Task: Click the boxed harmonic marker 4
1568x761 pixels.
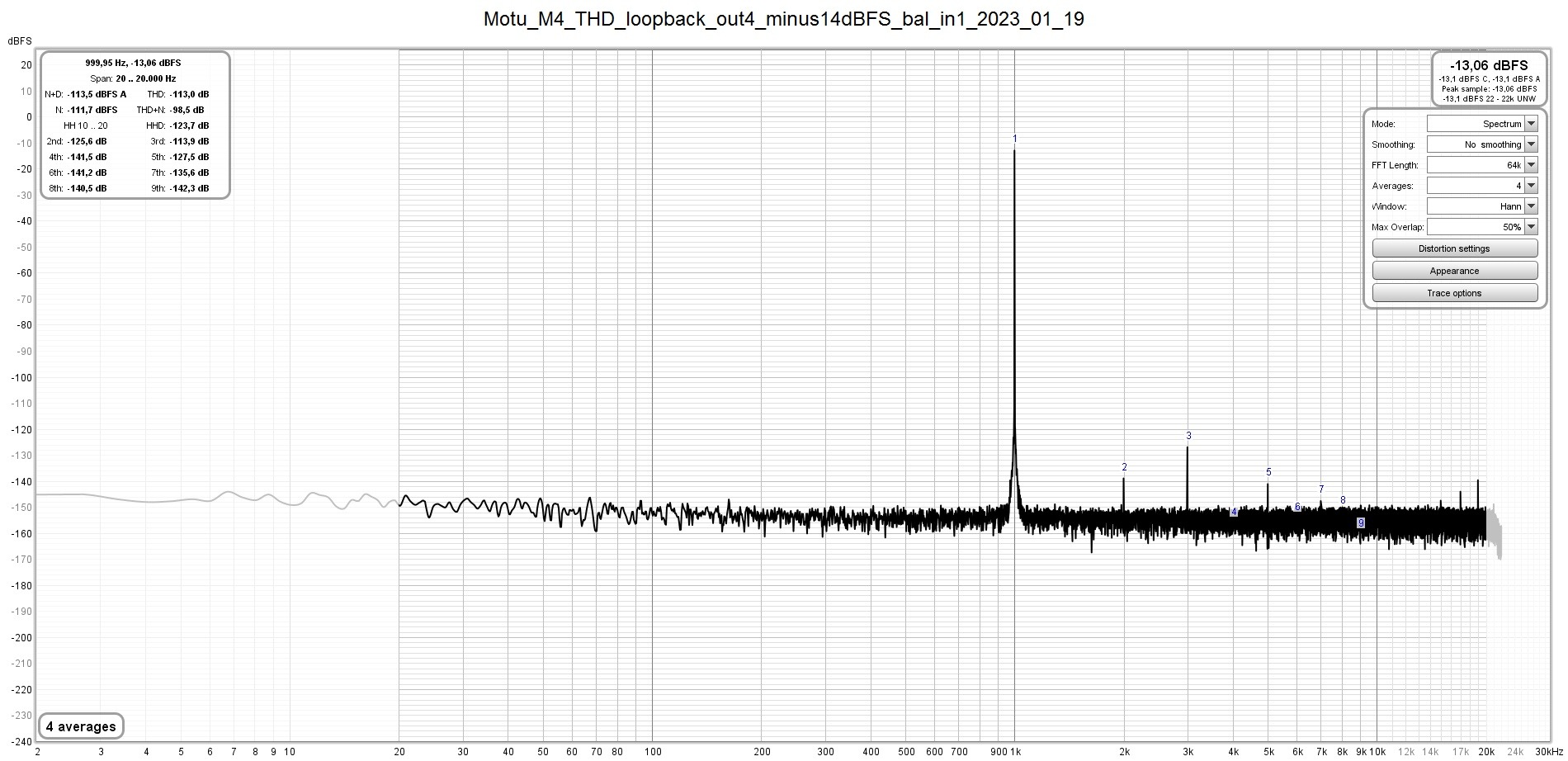Action: (1234, 513)
